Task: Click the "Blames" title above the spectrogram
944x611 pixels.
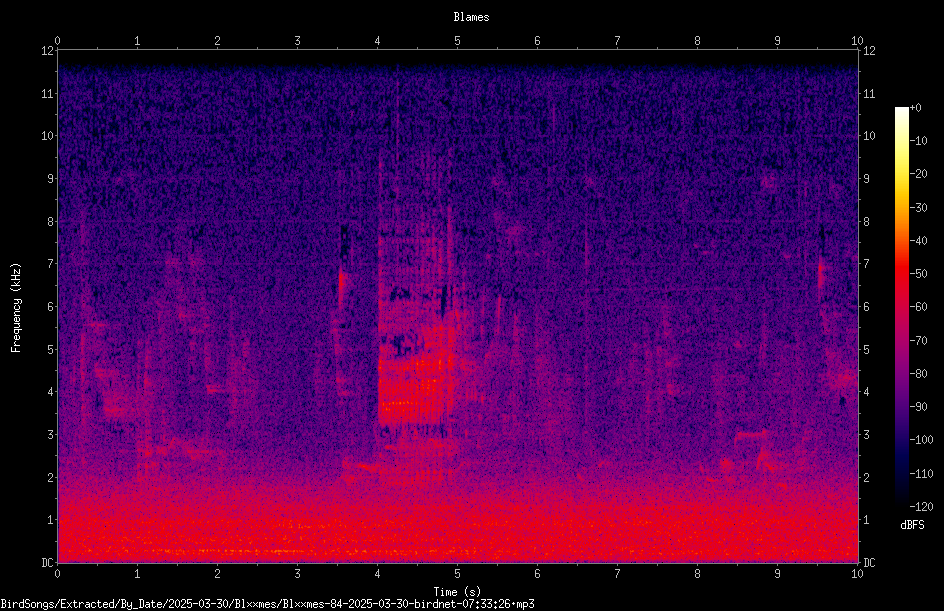Action: [x=471, y=17]
